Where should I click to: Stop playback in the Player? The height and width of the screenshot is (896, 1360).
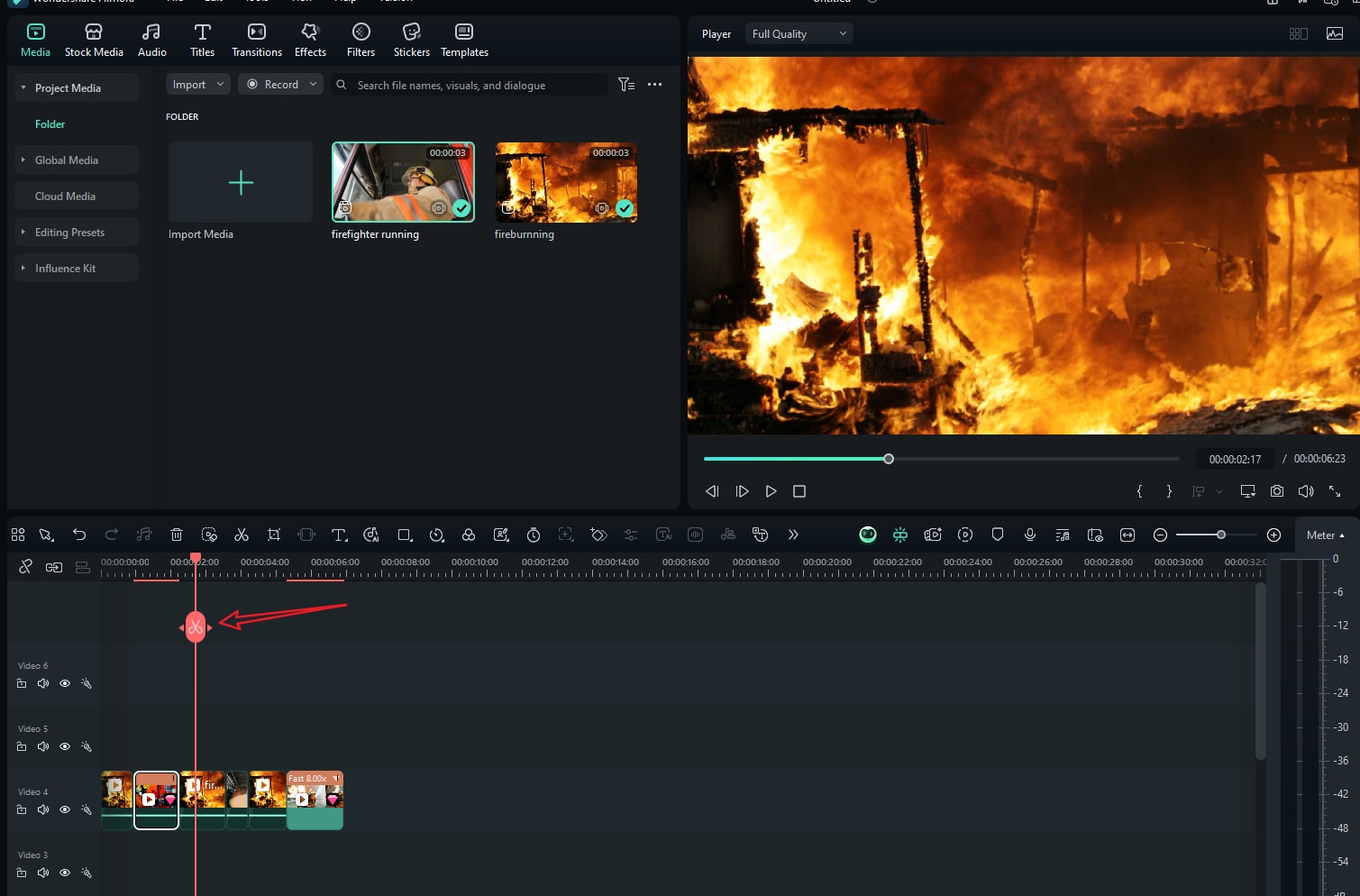[x=799, y=491]
